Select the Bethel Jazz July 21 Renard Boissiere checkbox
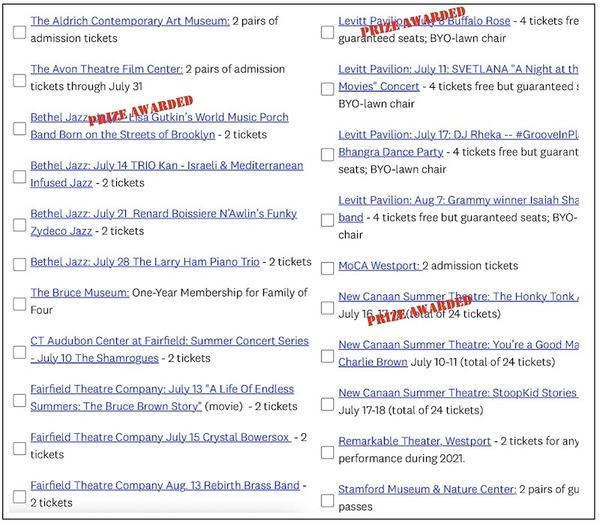This screenshot has width=600, height=522. [20, 225]
